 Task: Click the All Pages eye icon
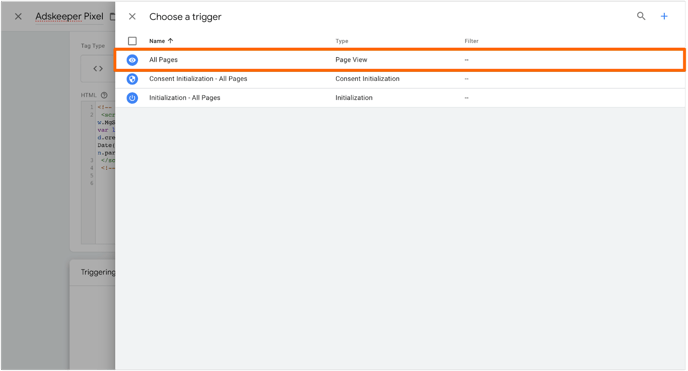tap(132, 60)
